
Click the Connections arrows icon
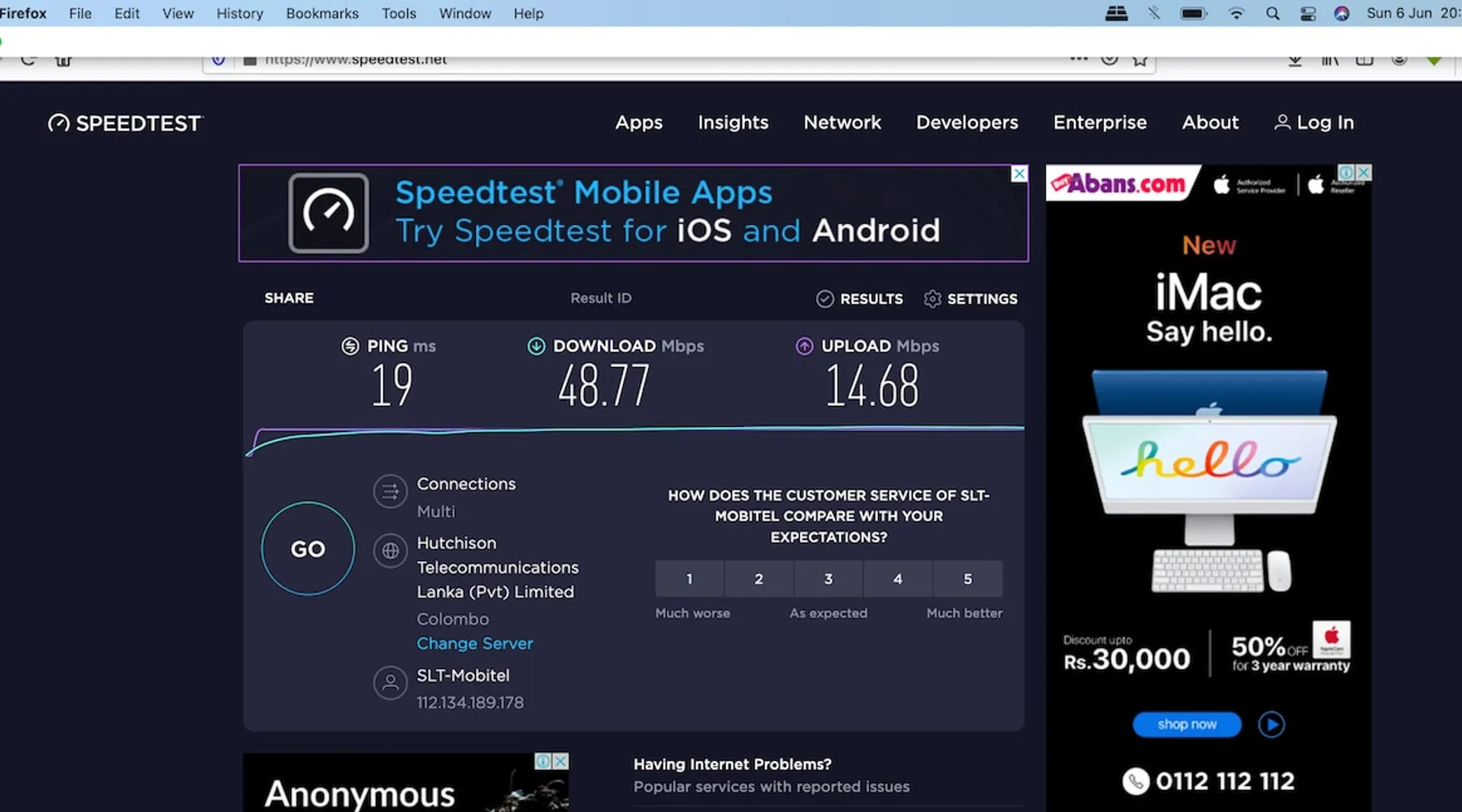[391, 491]
